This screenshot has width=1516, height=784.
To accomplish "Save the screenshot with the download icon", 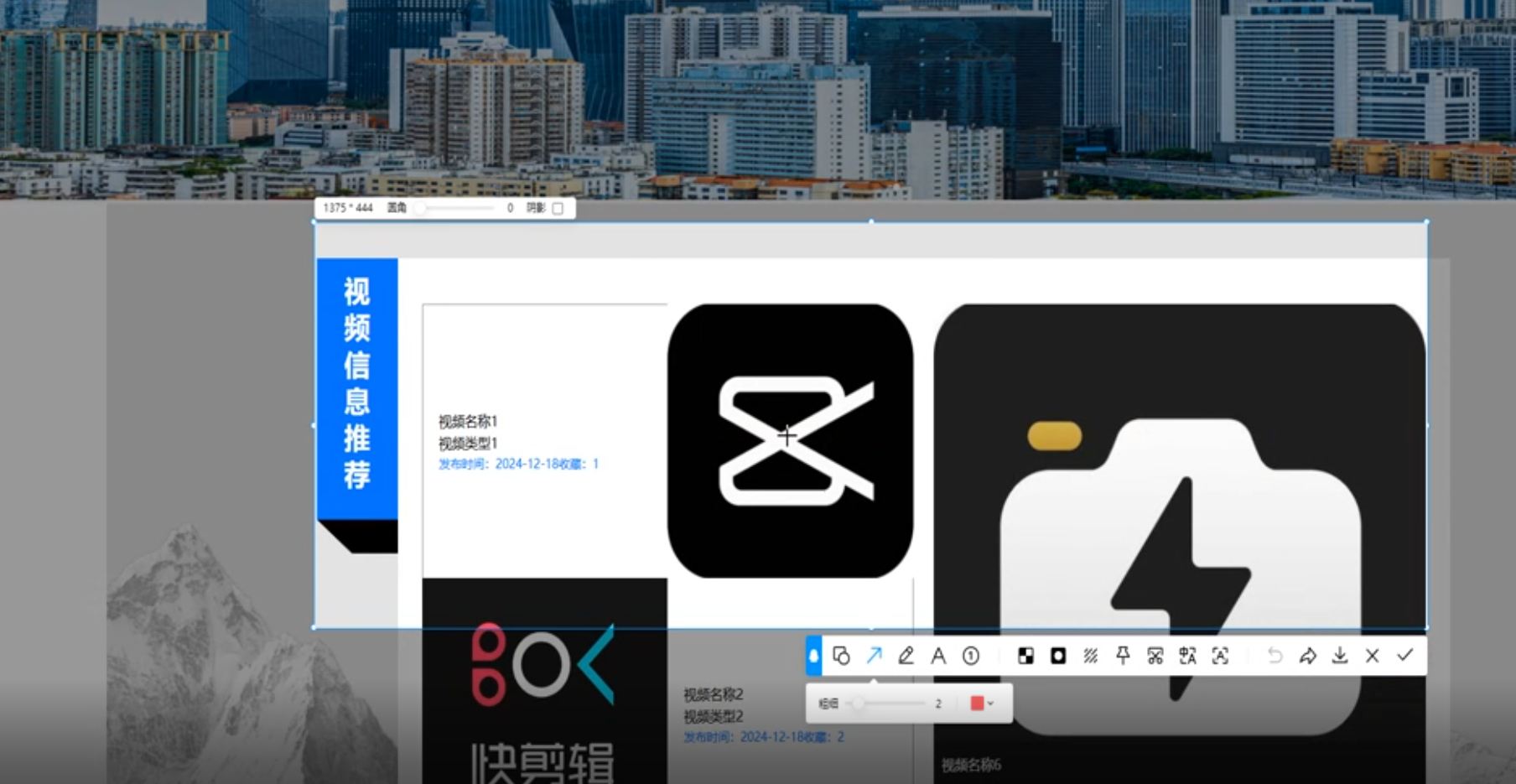I will point(1340,656).
